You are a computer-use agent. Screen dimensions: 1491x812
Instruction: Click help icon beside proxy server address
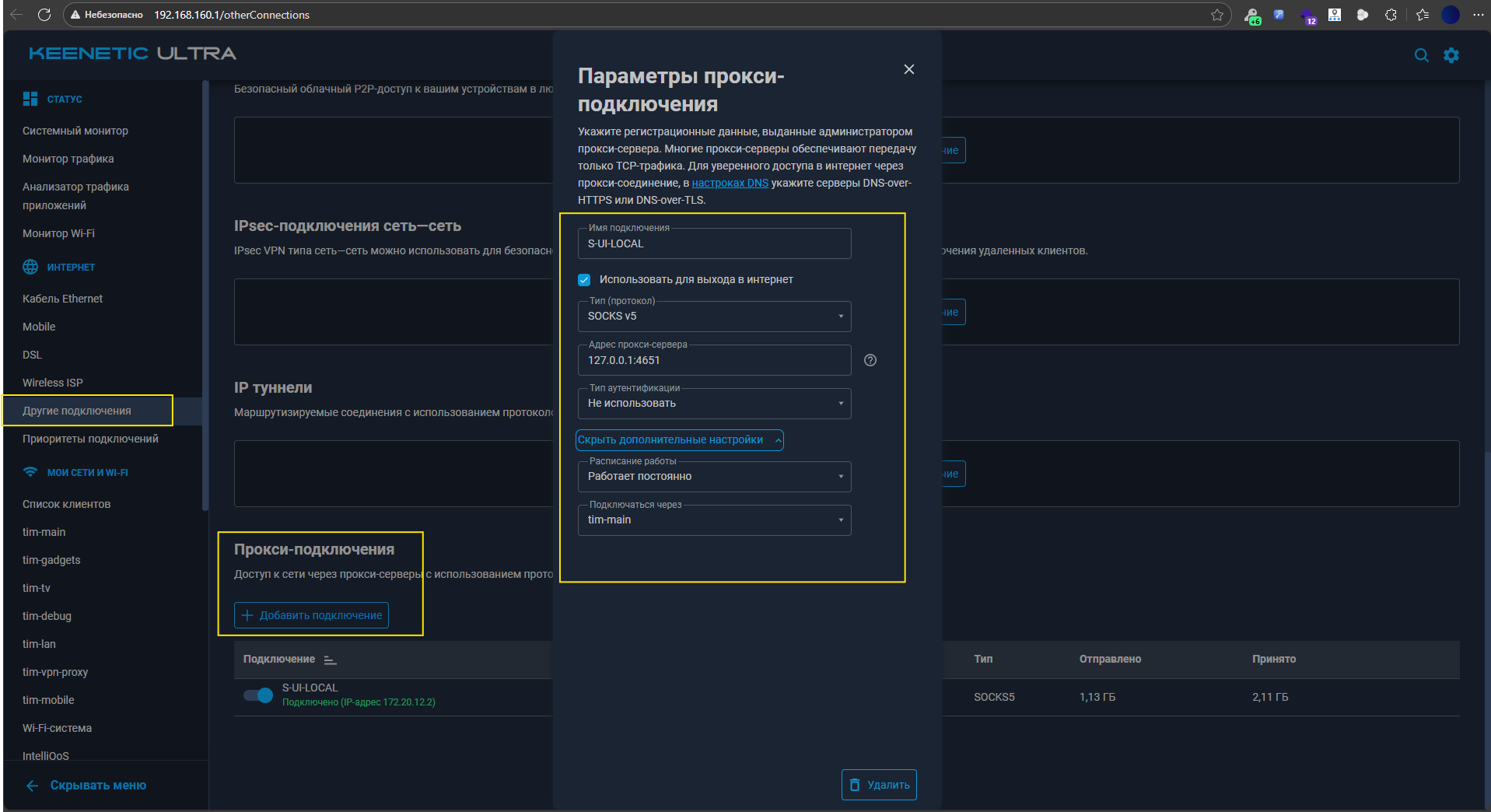(x=870, y=360)
